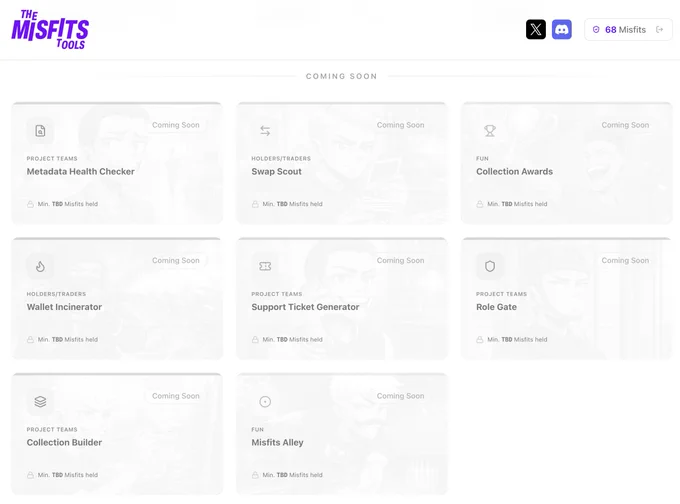Click 'Min. TBD Misfits held' on Support Ticket Generator
This screenshot has width=680, height=504.
tap(292, 340)
